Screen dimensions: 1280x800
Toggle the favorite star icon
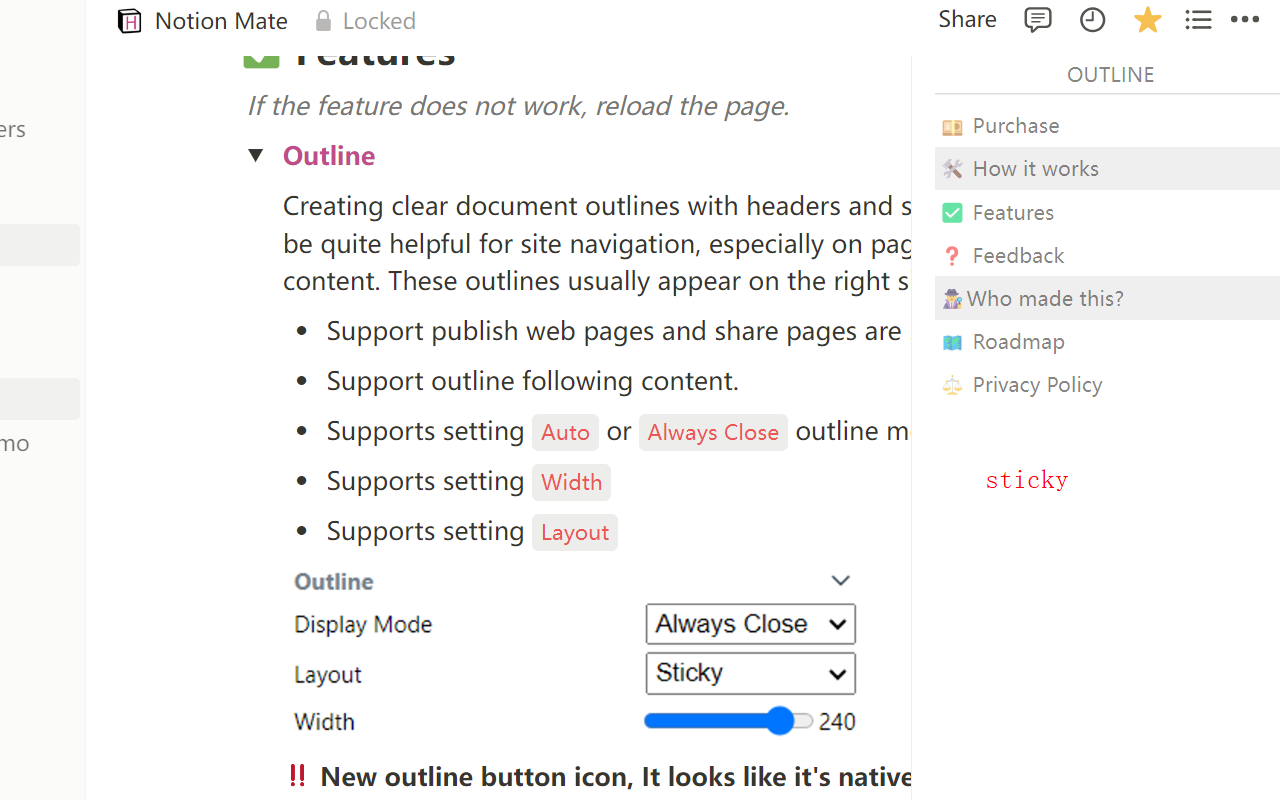click(1147, 20)
